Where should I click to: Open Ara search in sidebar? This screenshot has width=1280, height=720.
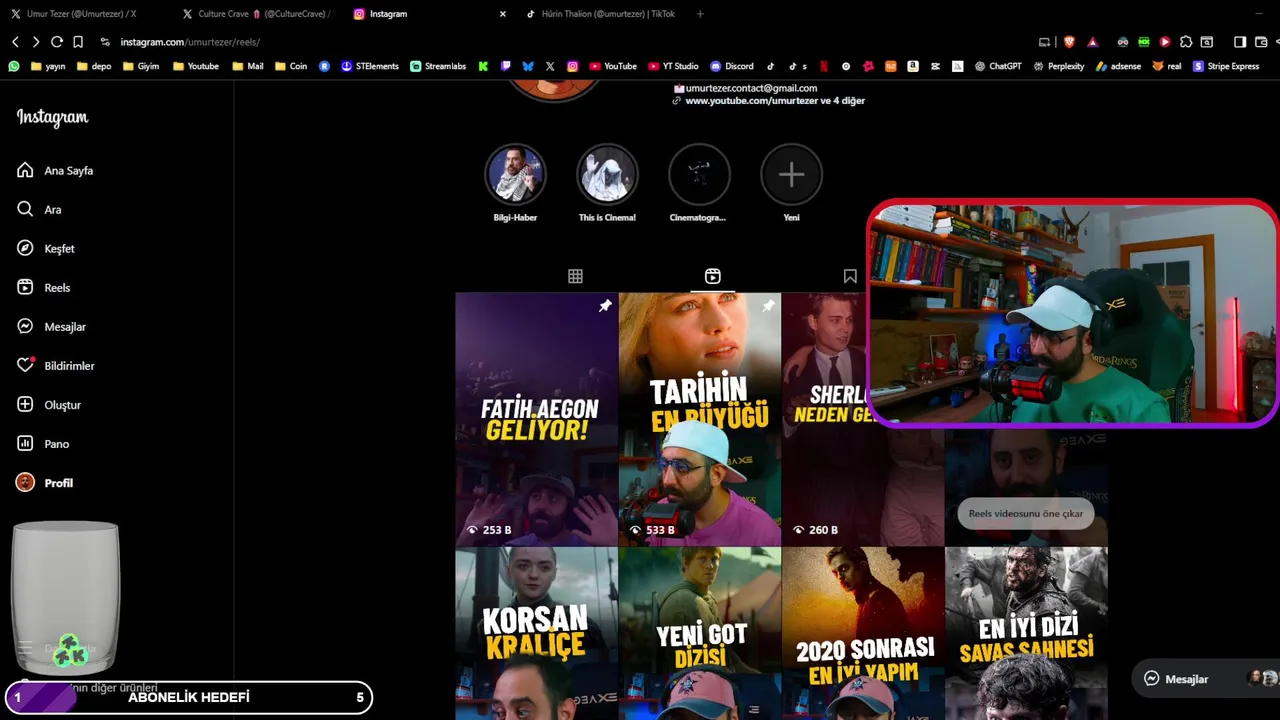point(39,210)
